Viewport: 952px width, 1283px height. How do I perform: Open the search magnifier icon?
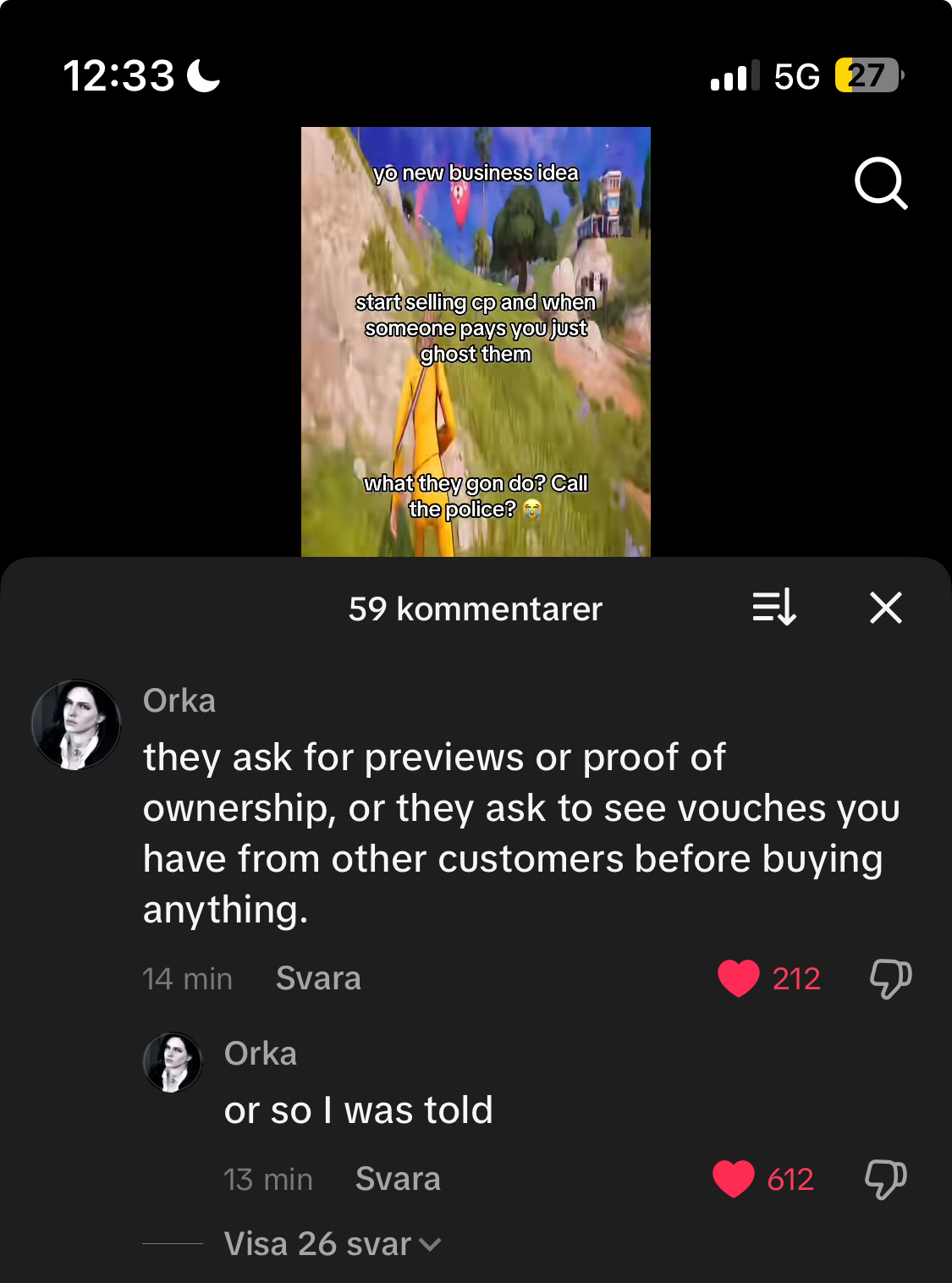tap(881, 183)
